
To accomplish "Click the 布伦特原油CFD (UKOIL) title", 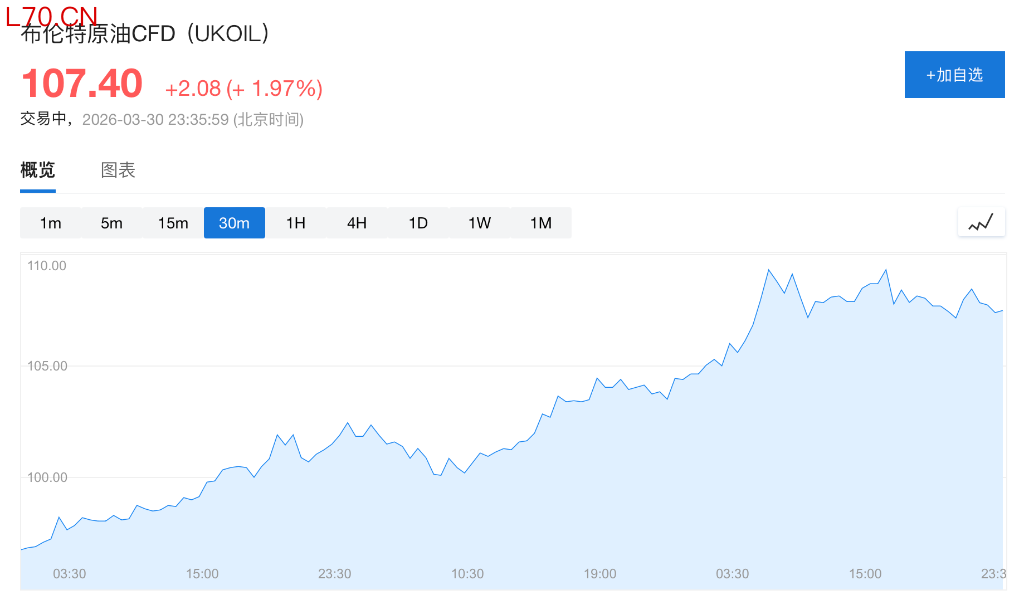I will click(x=146, y=34).
